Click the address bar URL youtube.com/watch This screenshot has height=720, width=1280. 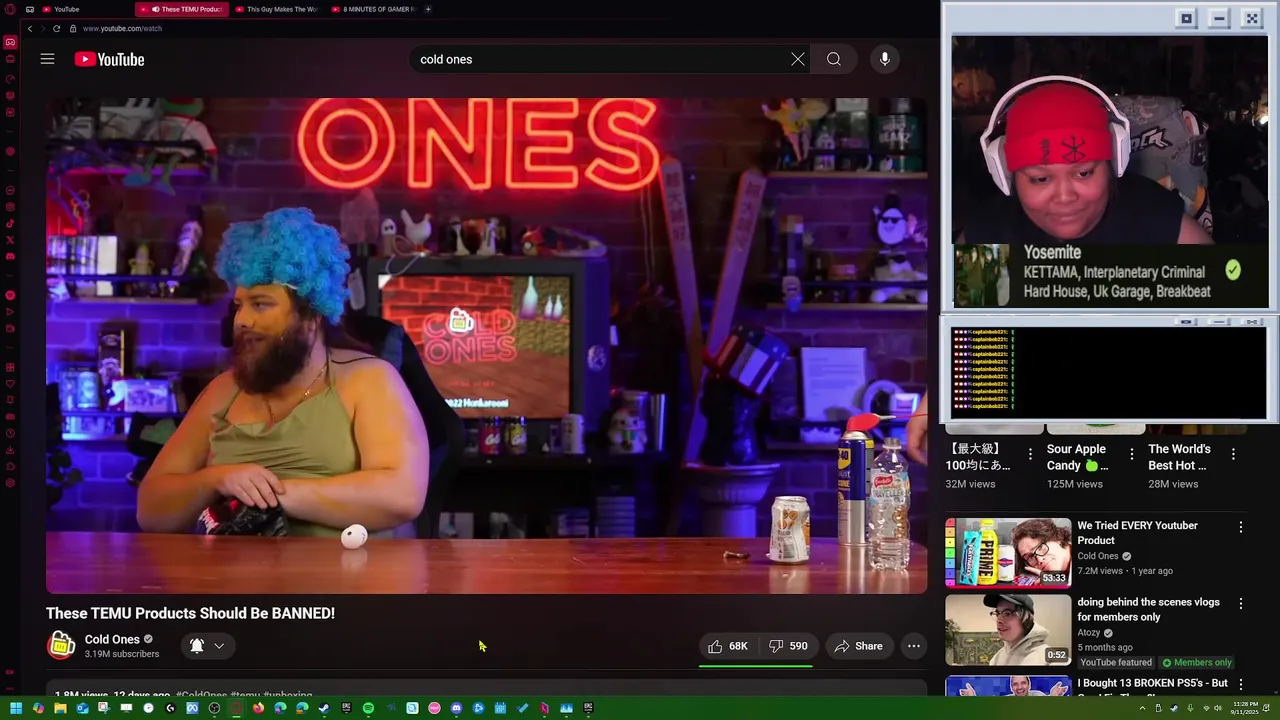click(122, 28)
